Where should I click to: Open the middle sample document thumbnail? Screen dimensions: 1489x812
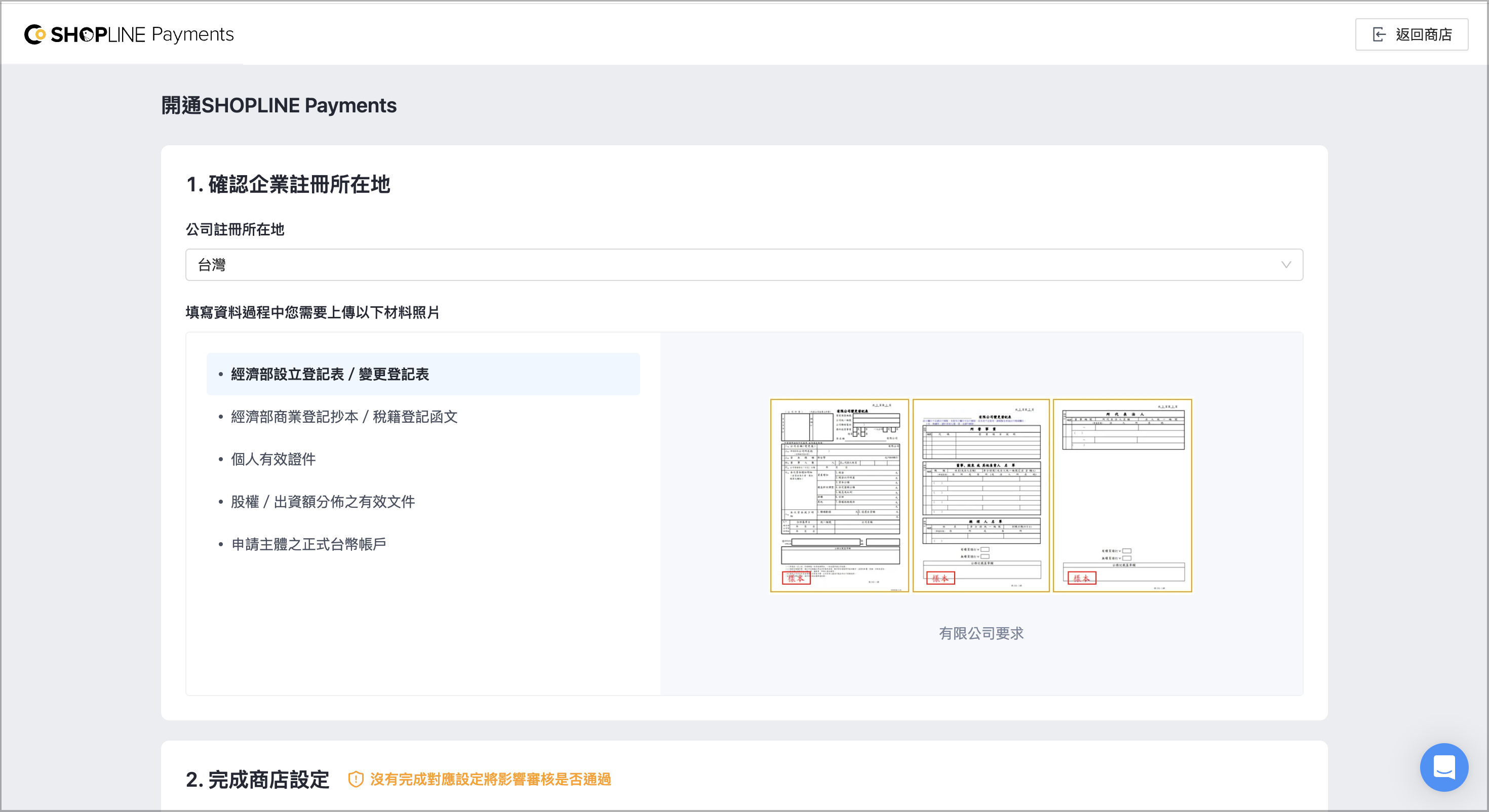[981, 495]
